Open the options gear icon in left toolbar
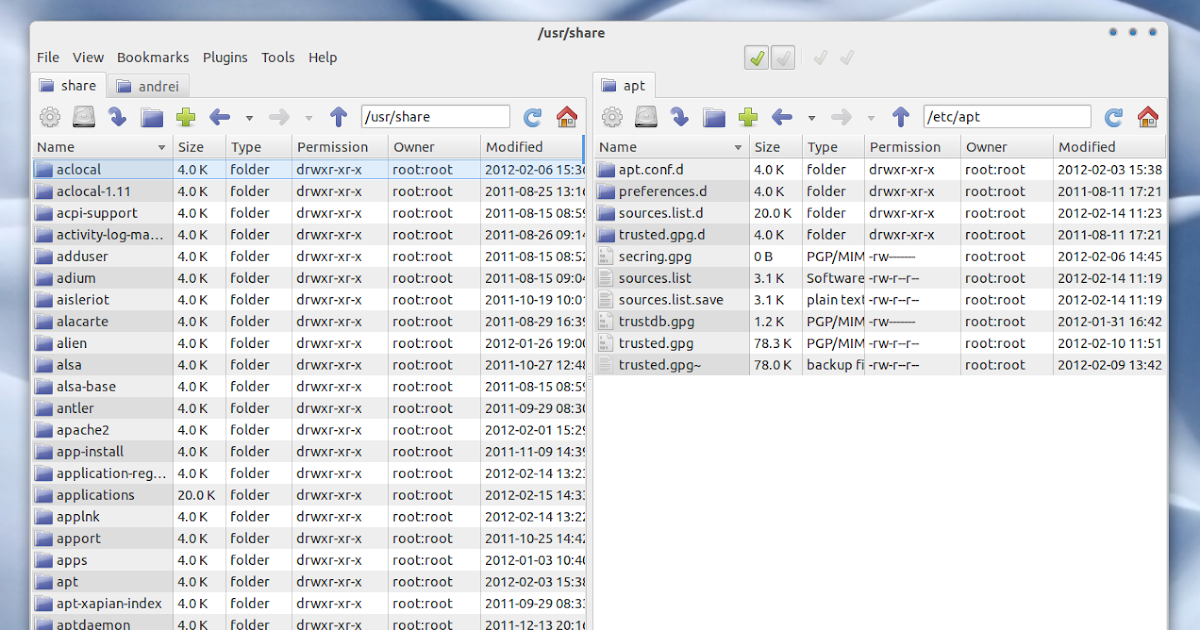1200x630 pixels. coord(49,116)
